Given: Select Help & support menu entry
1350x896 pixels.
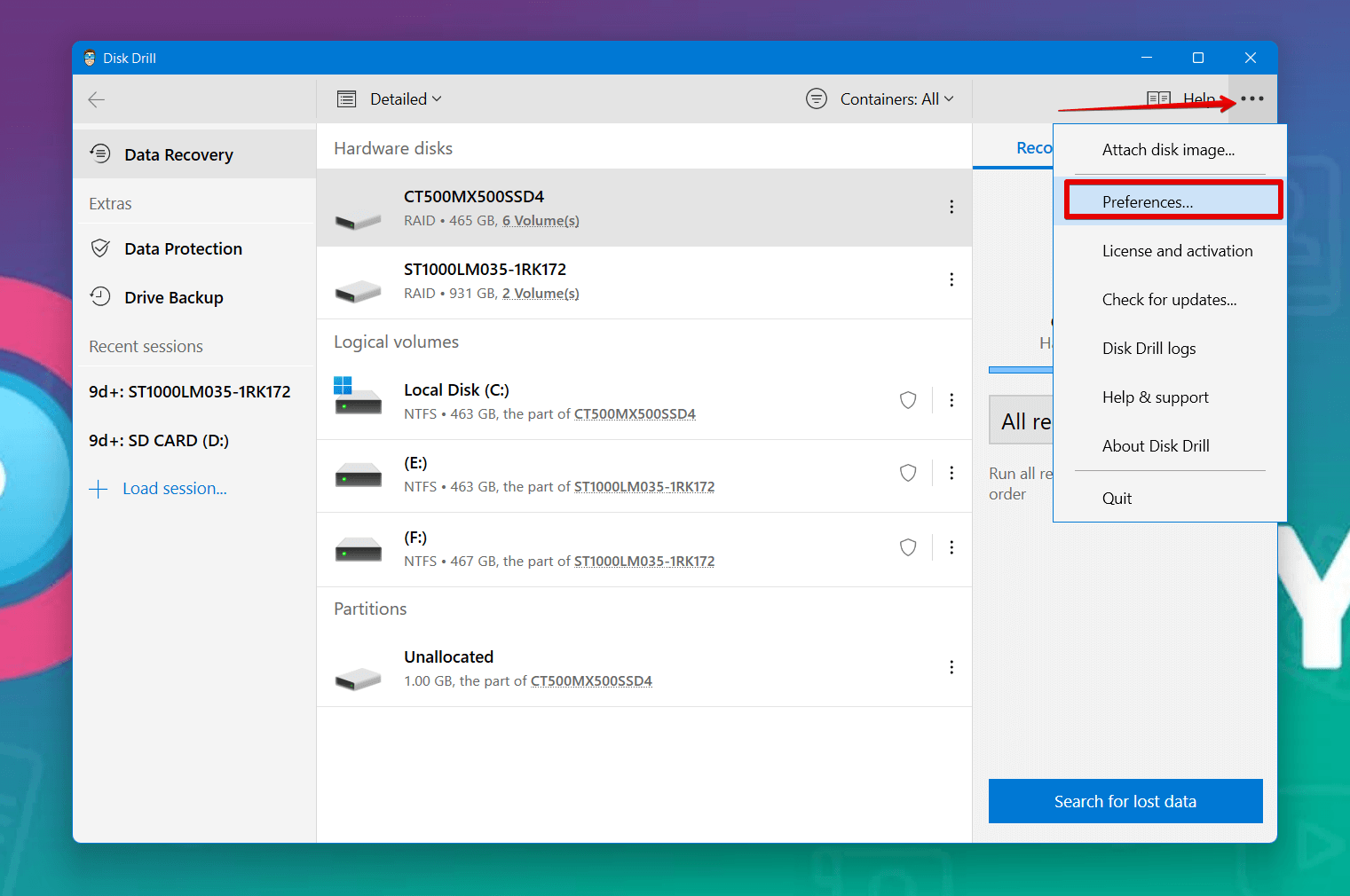Looking at the screenshot, I should coord(1170,397).
